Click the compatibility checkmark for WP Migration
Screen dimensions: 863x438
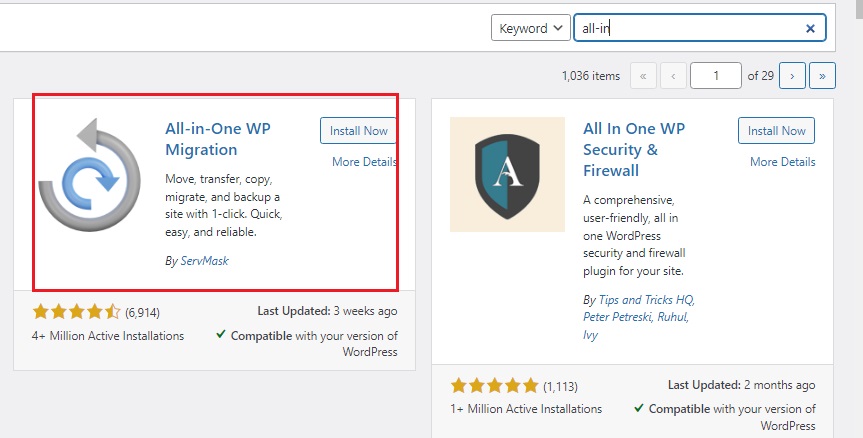coord(221,334)
